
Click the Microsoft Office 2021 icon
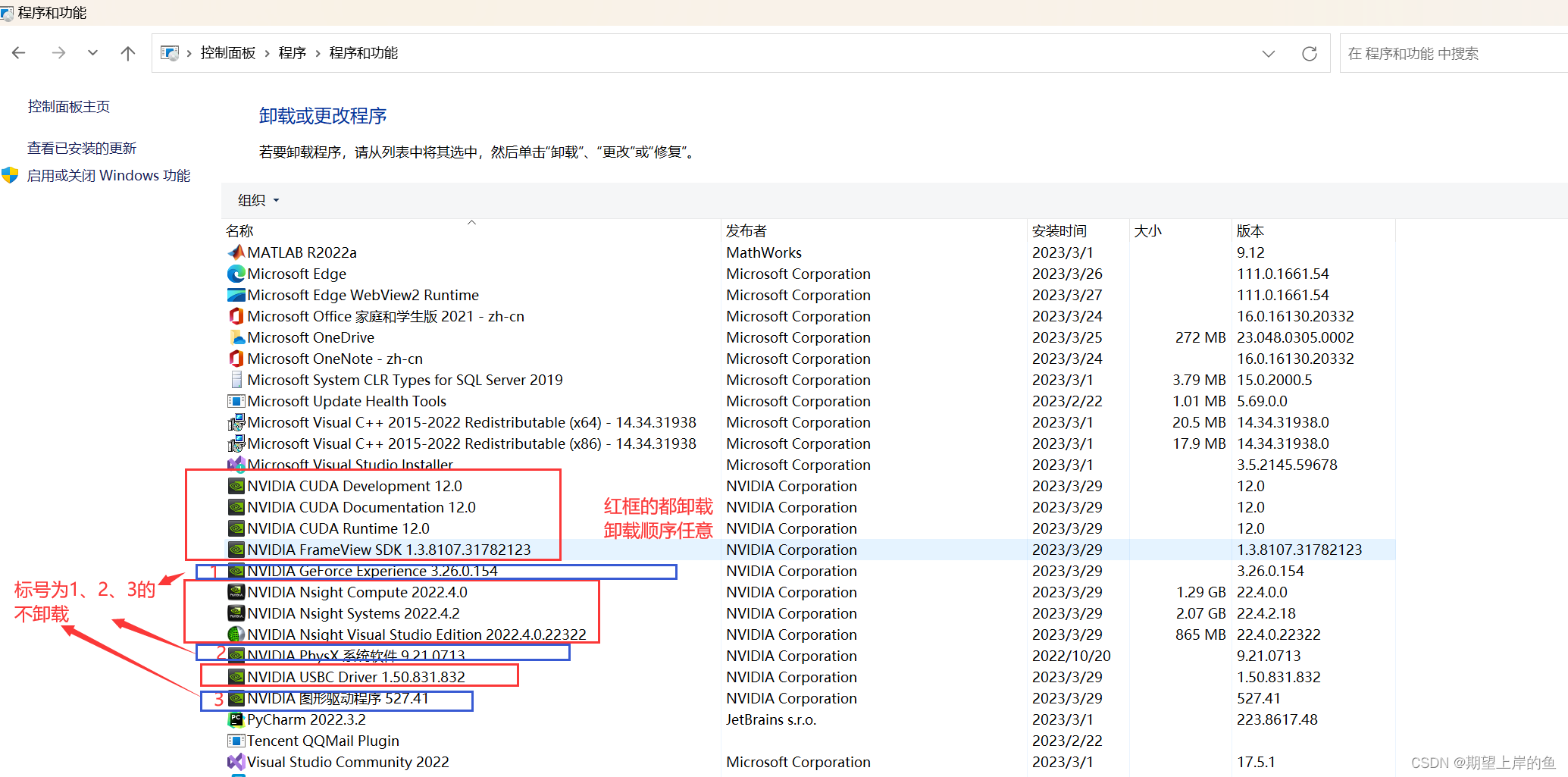pos(236,316)
